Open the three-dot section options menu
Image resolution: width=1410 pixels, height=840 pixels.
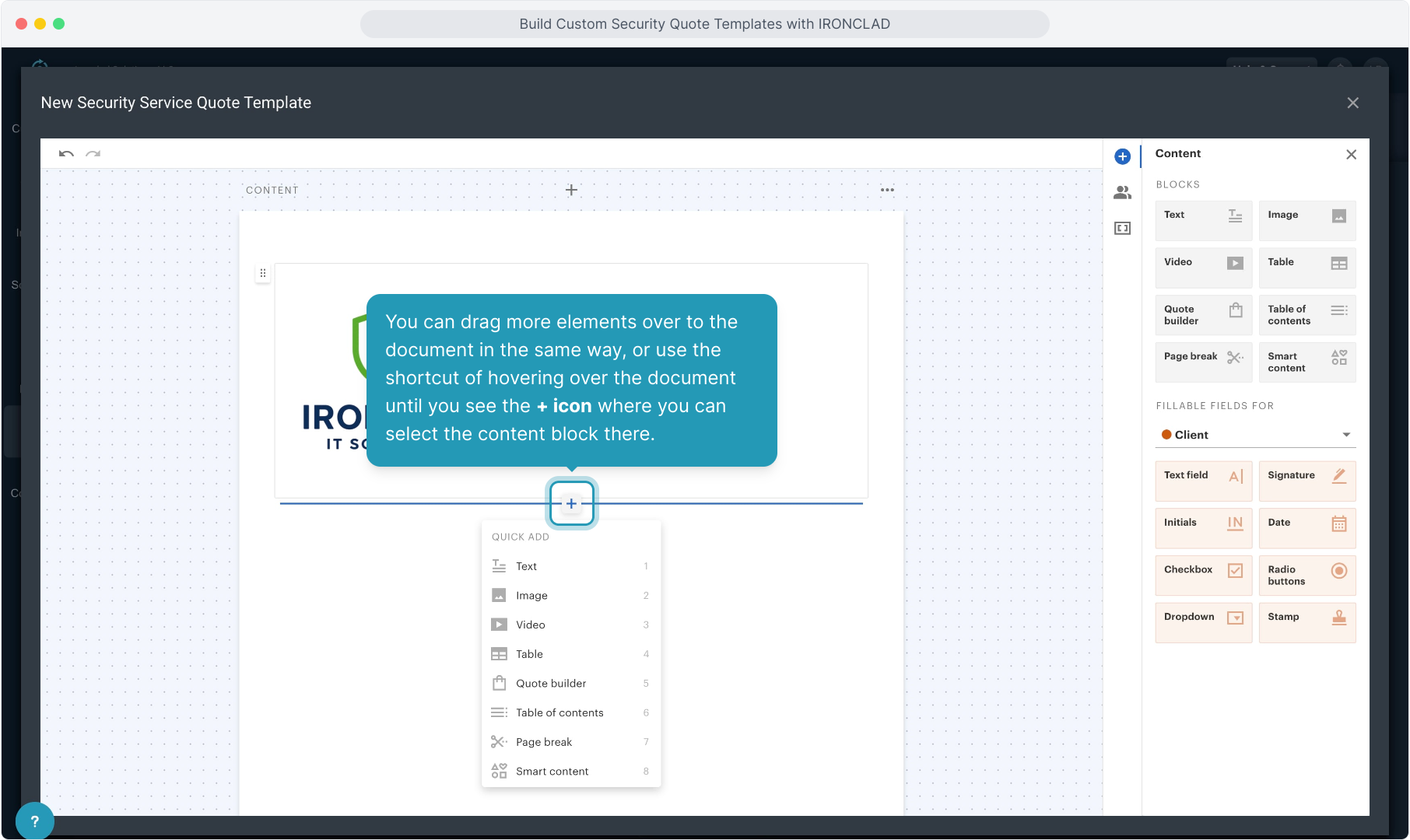(x=887, y=190)
